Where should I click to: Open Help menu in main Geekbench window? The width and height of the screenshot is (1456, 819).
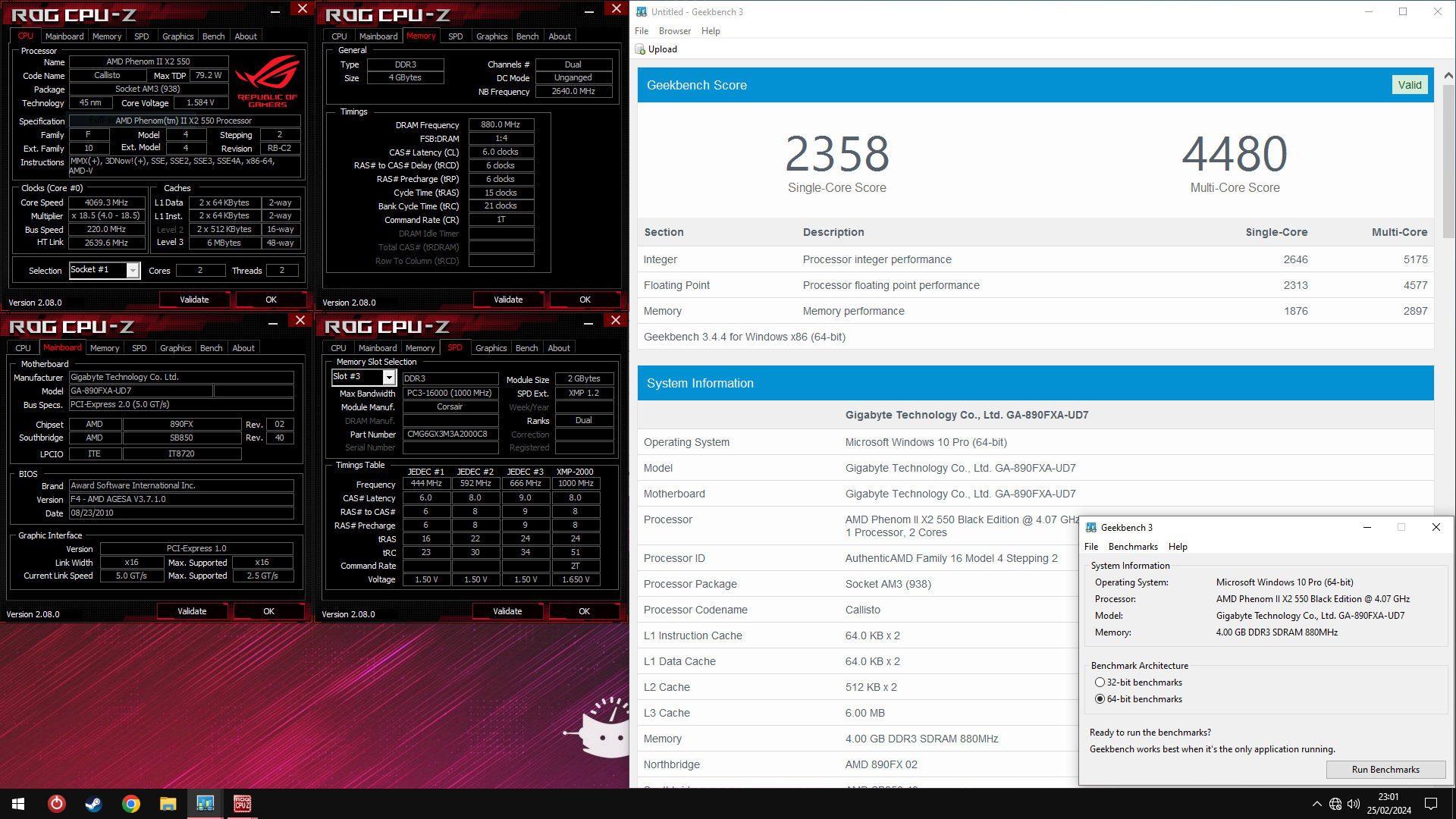pyautogui.click(x=711, y=31)
